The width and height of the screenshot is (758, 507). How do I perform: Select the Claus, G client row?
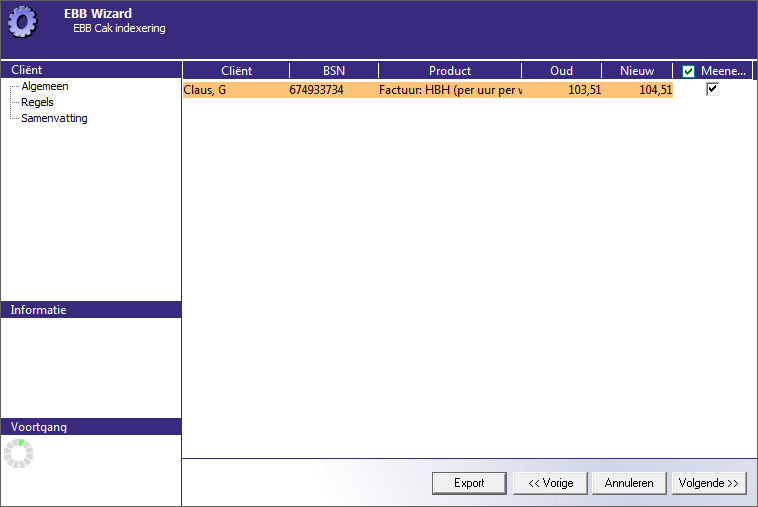pos(205,90)
